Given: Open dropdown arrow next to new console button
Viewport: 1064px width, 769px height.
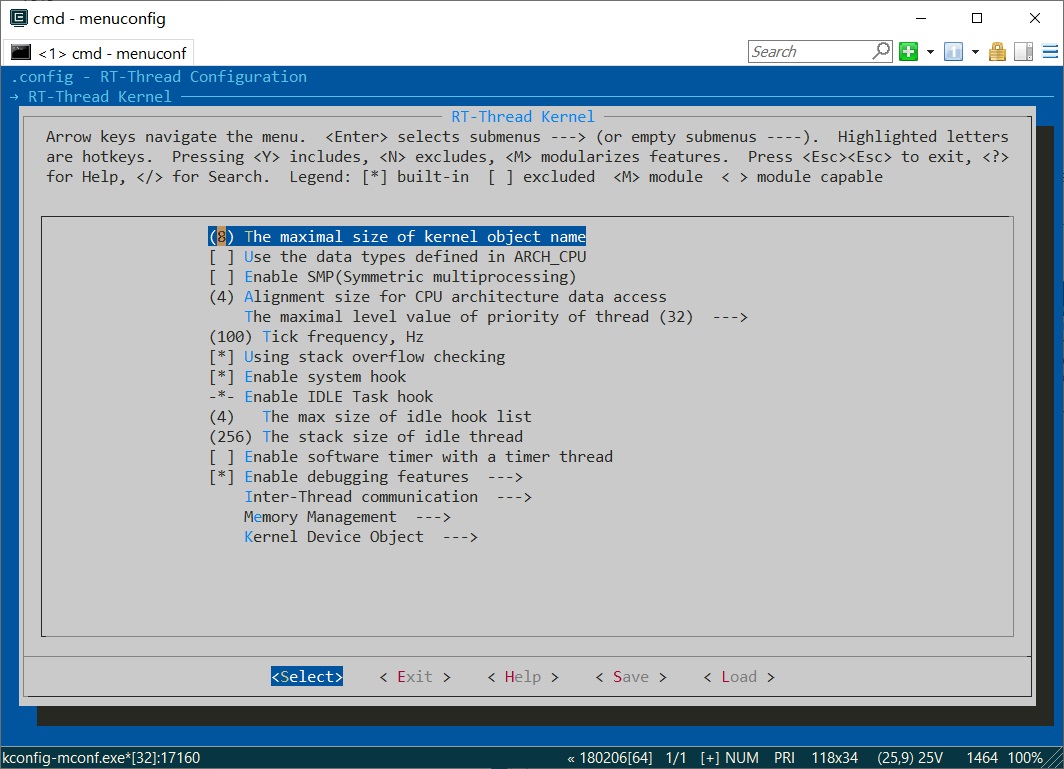Looking at the screenshot, I should pyautogui.click(x=930, y=51).
